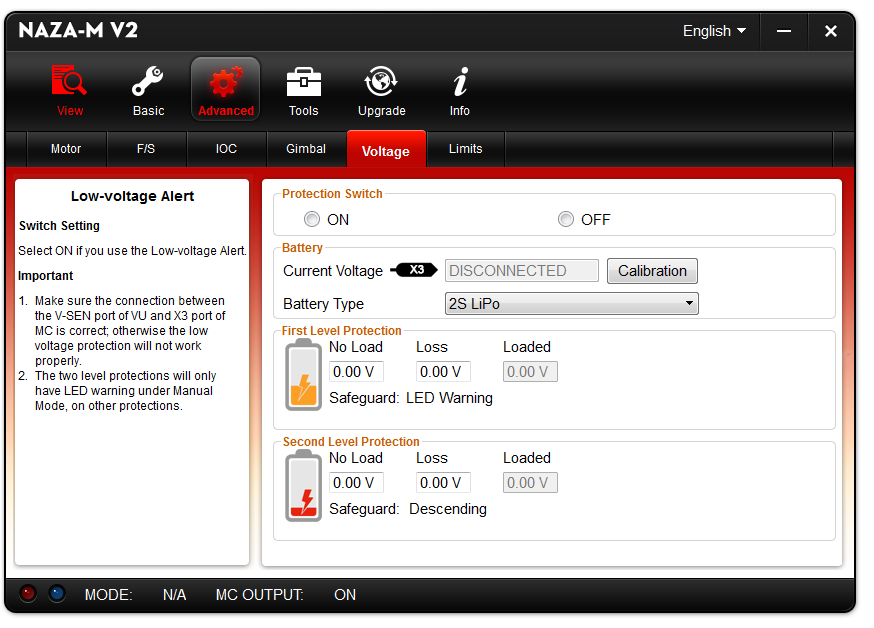Open the Upgrade globe icon
Viewport: 874px width, 628px height.
381,82
